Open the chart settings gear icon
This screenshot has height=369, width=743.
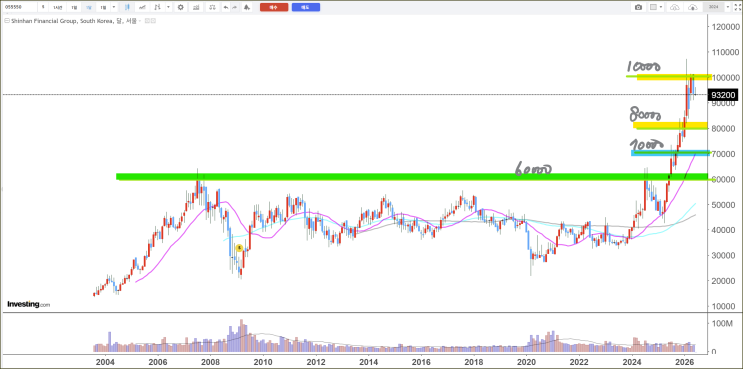tap(181, 7)
